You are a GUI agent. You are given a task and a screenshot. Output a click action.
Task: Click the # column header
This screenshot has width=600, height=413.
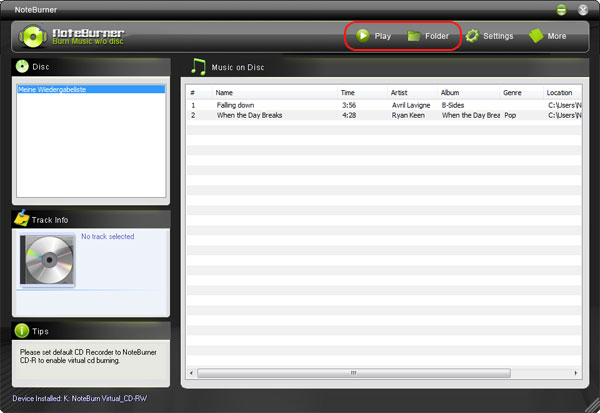pyautogui.click(x=199, y=93)
